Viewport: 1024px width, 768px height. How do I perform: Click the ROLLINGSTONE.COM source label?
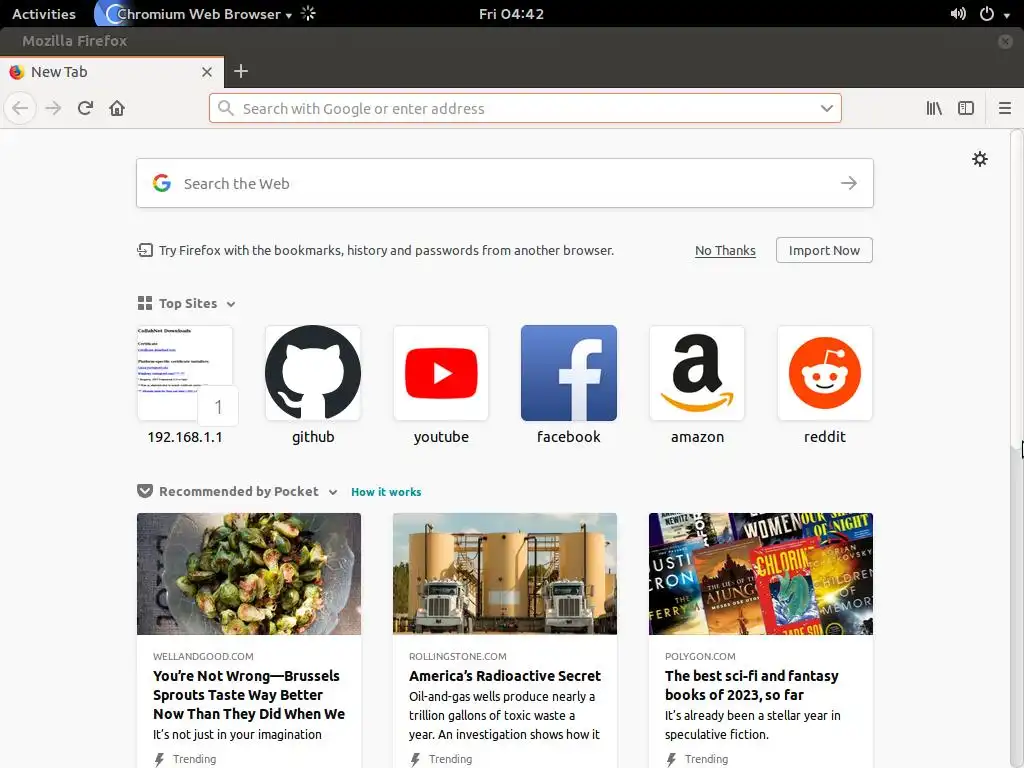point(458,656)
